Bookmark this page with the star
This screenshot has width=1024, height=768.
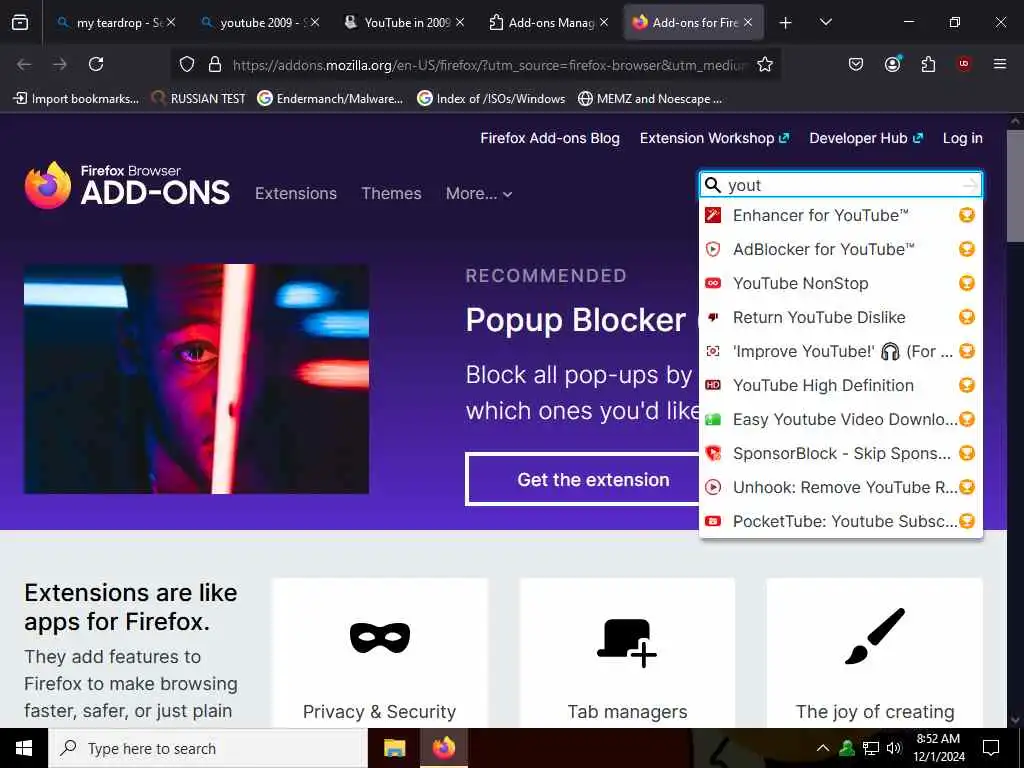pos(765,64)
